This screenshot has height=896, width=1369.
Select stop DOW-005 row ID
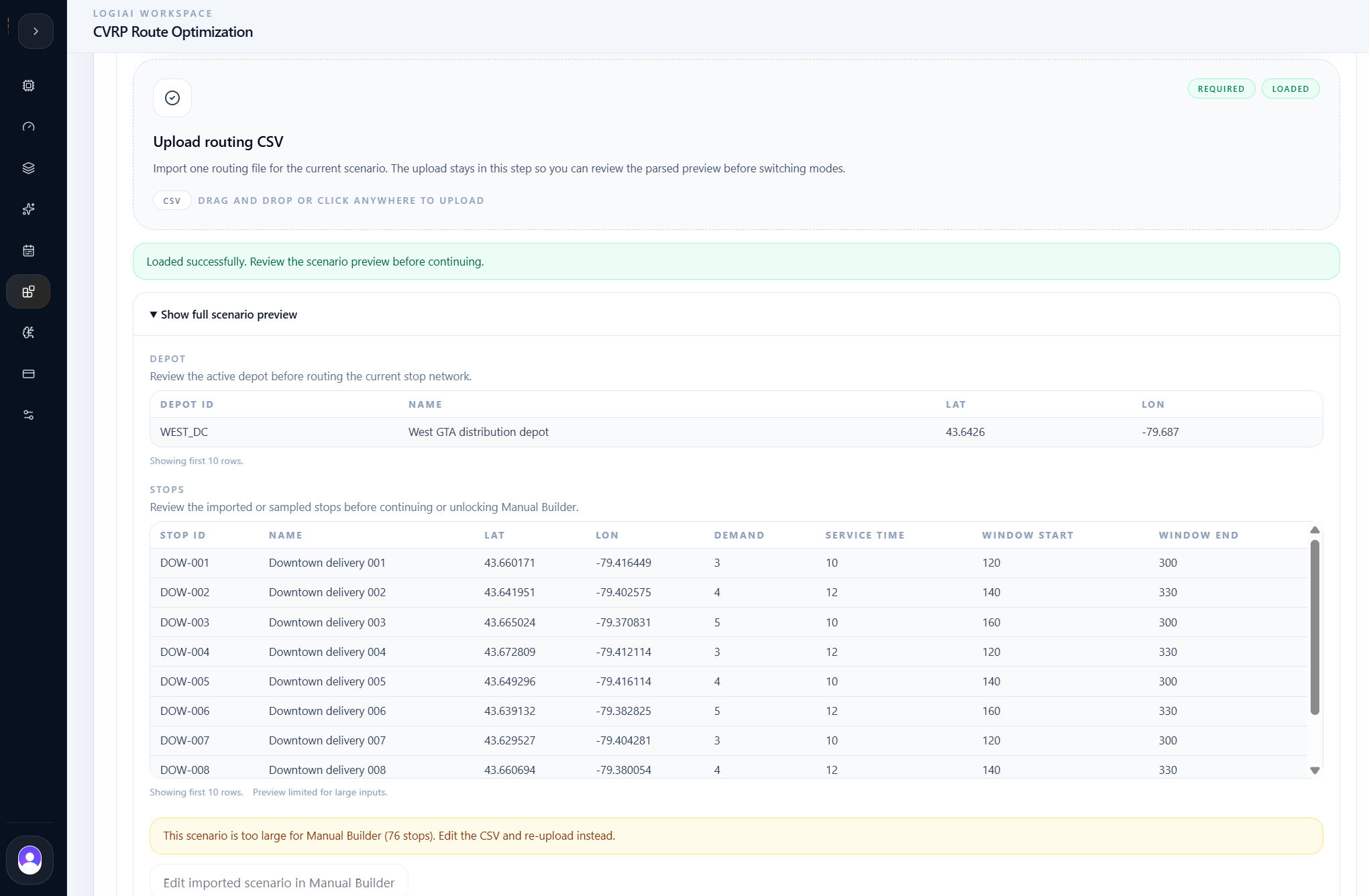[x=184, y=681]
